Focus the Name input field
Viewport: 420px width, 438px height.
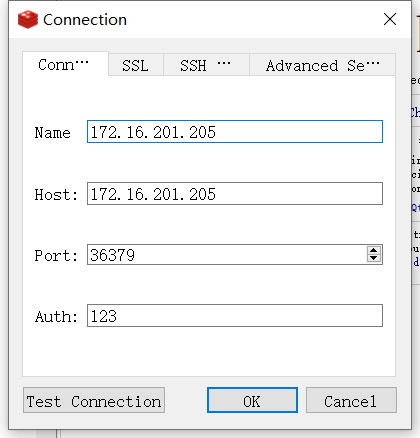235,132
